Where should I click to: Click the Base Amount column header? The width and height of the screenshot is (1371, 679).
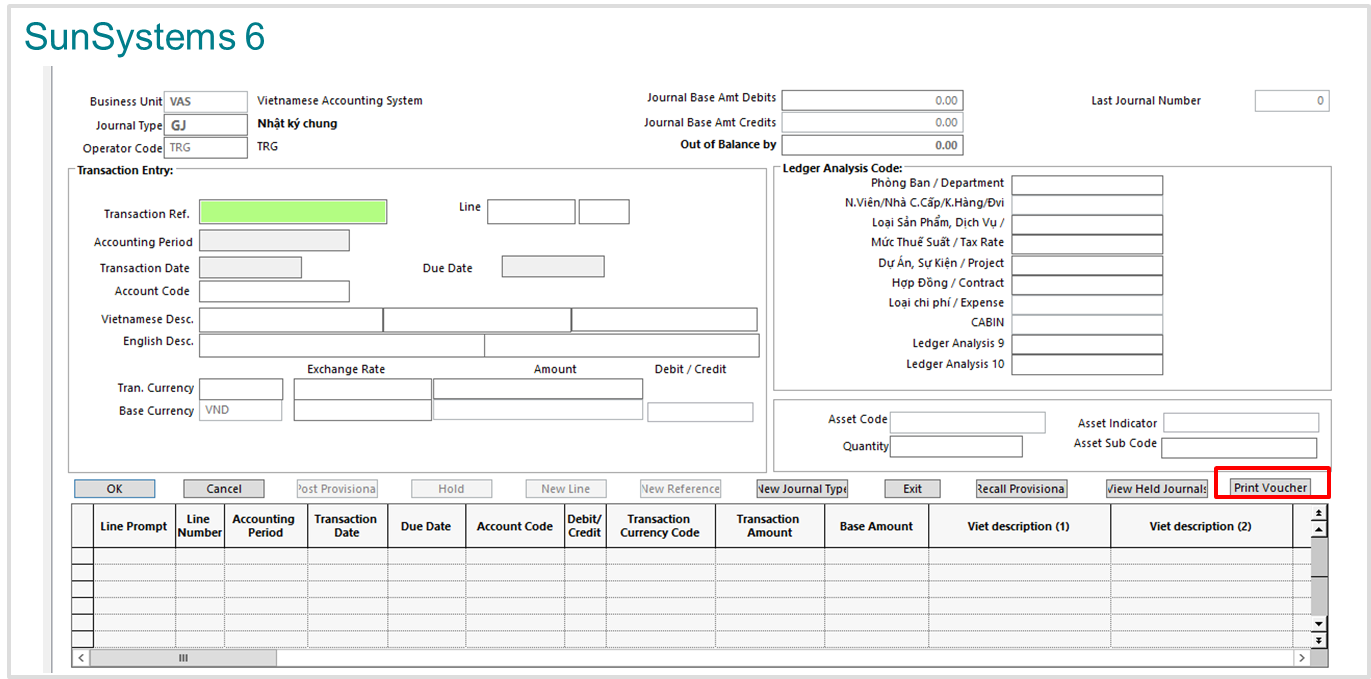876,526
